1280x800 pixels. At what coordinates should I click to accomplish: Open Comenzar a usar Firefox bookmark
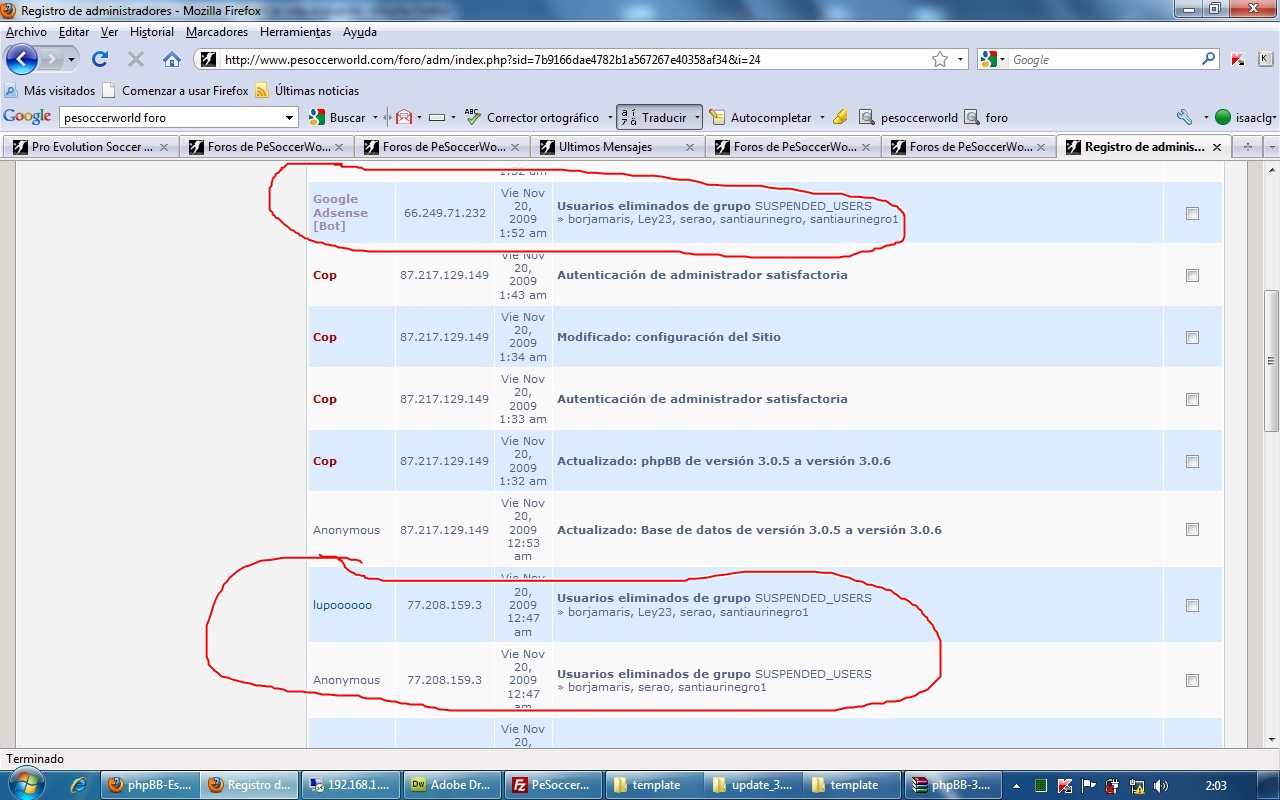176,90
